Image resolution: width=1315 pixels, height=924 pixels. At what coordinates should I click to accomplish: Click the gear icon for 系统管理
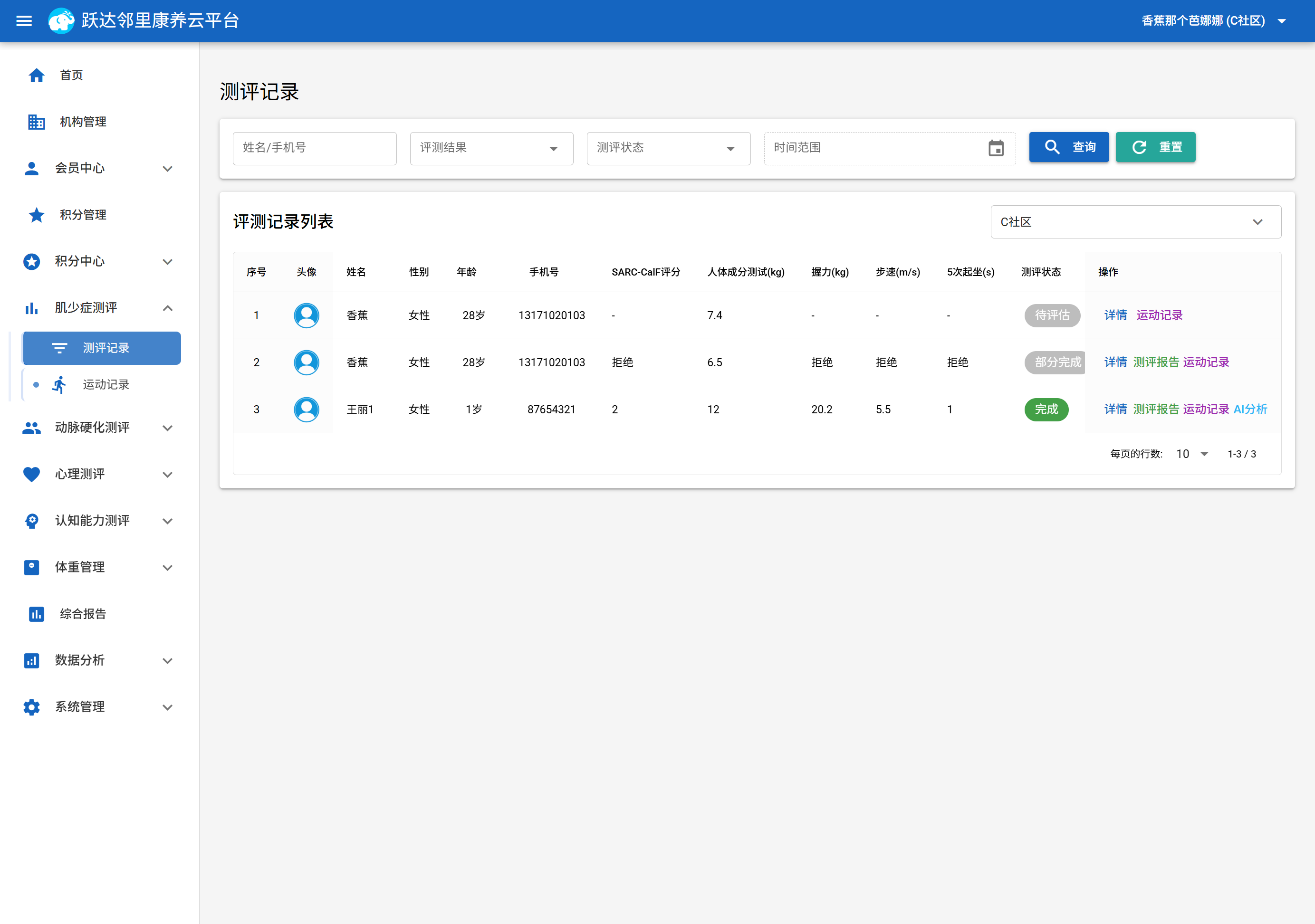[x=31, y=707]
